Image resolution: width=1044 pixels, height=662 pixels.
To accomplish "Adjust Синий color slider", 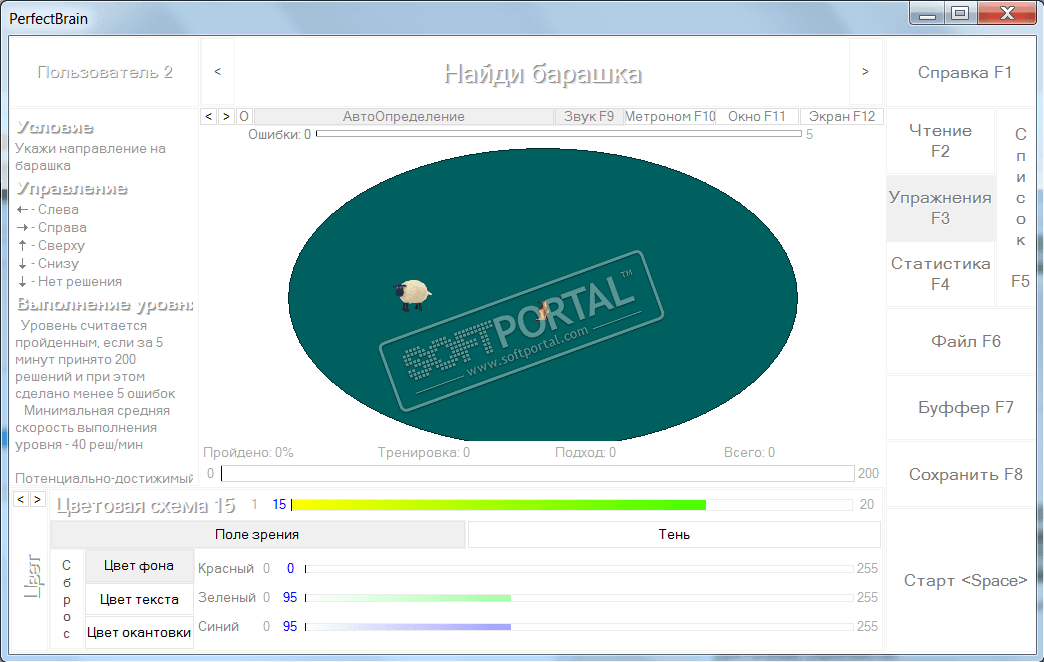I will click(x=579, y=627).
